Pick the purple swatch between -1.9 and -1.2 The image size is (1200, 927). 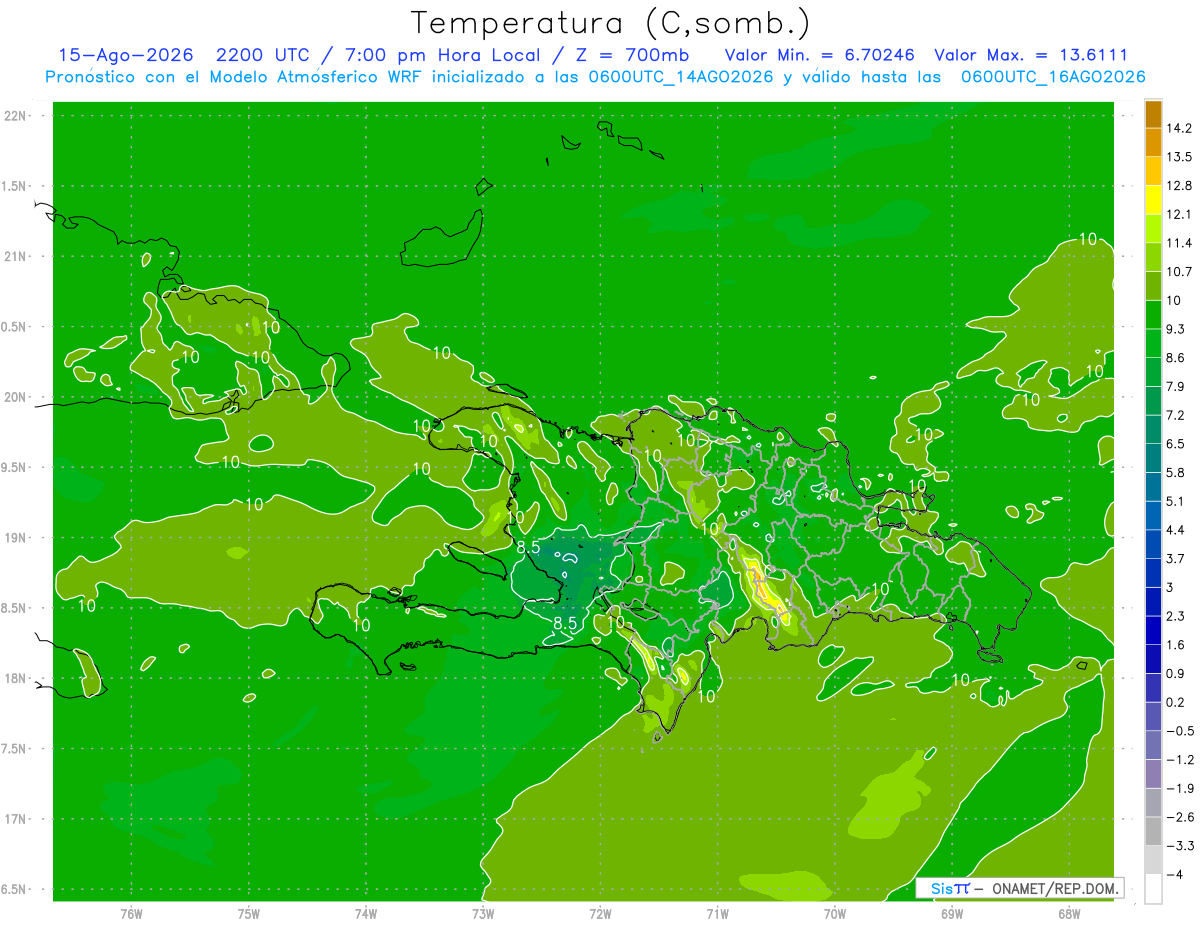pos(1153,774)
